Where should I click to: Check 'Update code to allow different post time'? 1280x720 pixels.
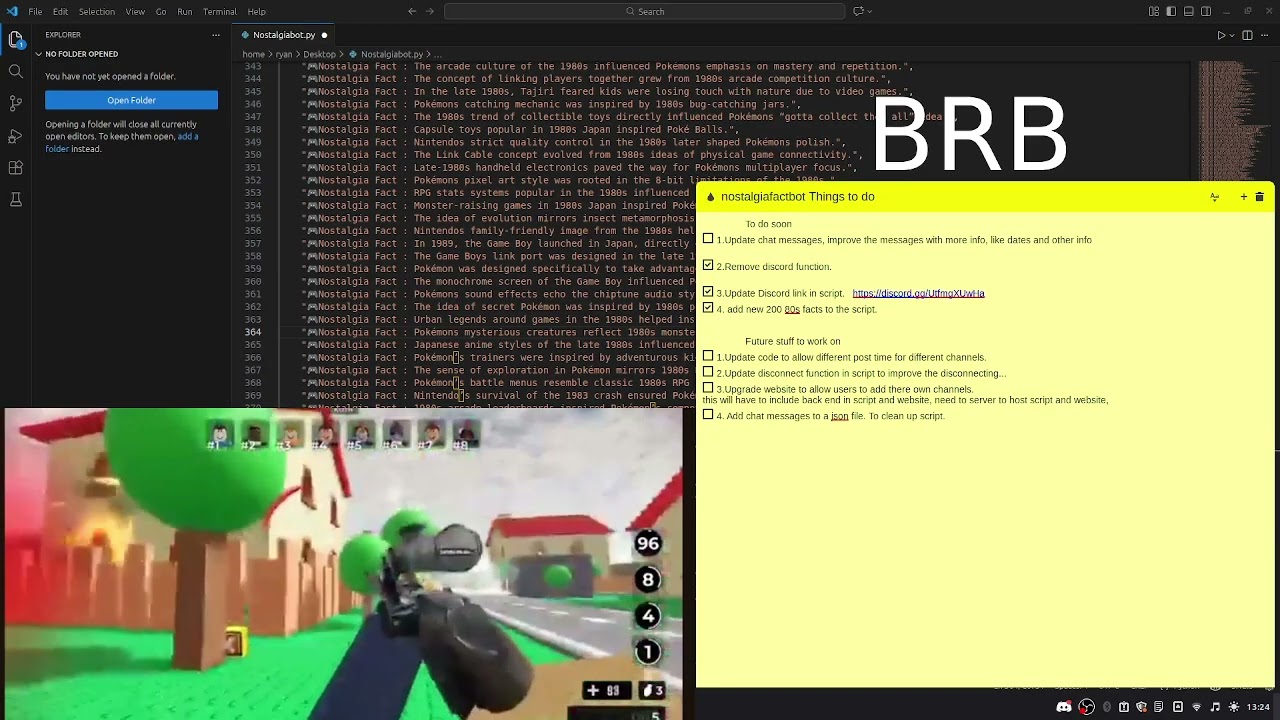pyautogui.click(x=708, y=356)
